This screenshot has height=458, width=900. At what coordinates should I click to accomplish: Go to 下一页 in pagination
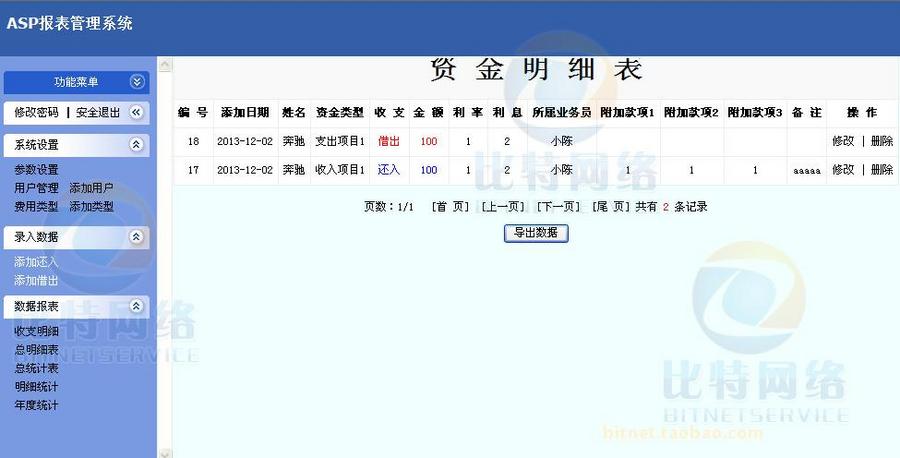click(x=558, y=207)
